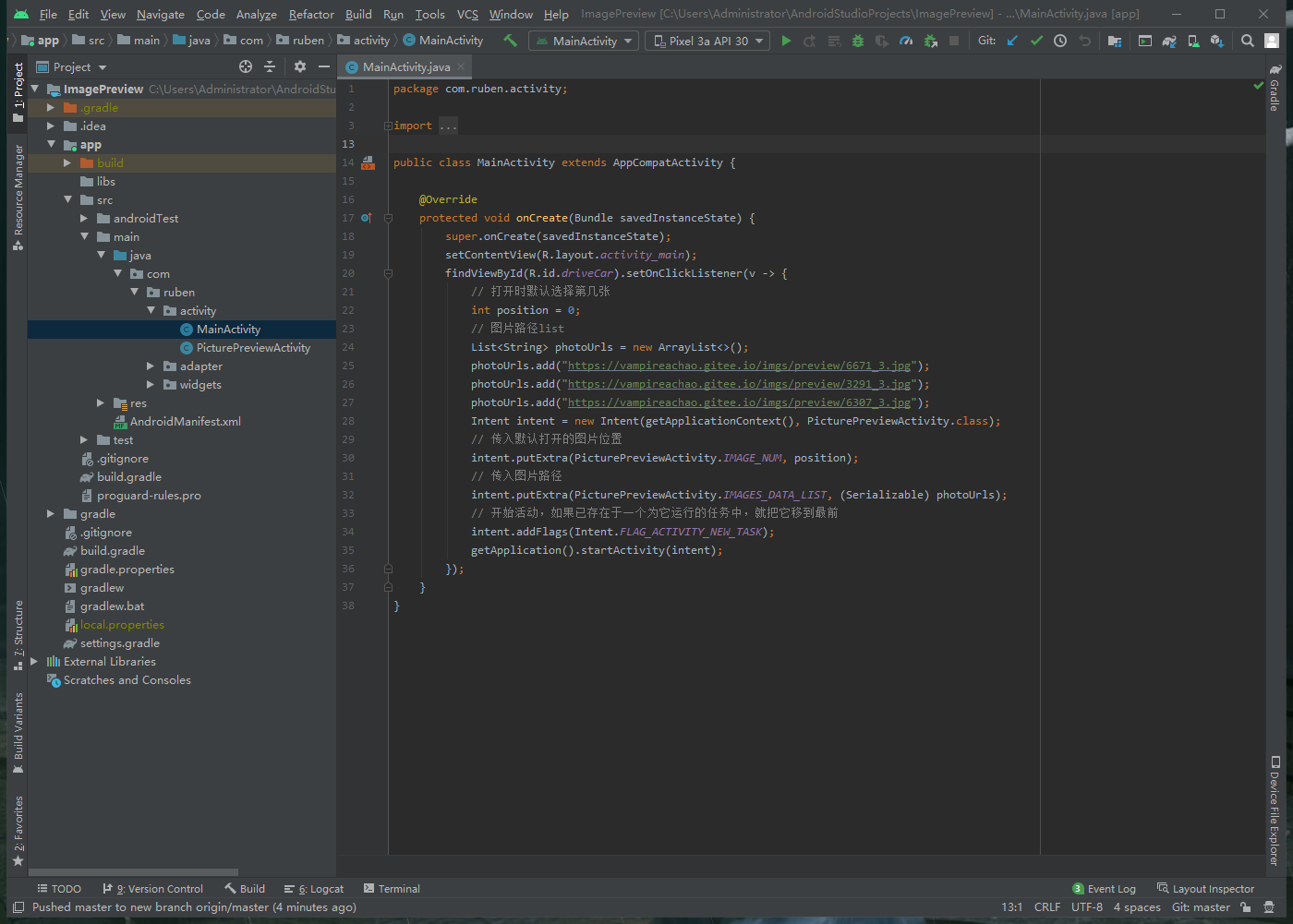
Task: Click the Git: master branch indicator
Action: click(x=1201, y=907)
